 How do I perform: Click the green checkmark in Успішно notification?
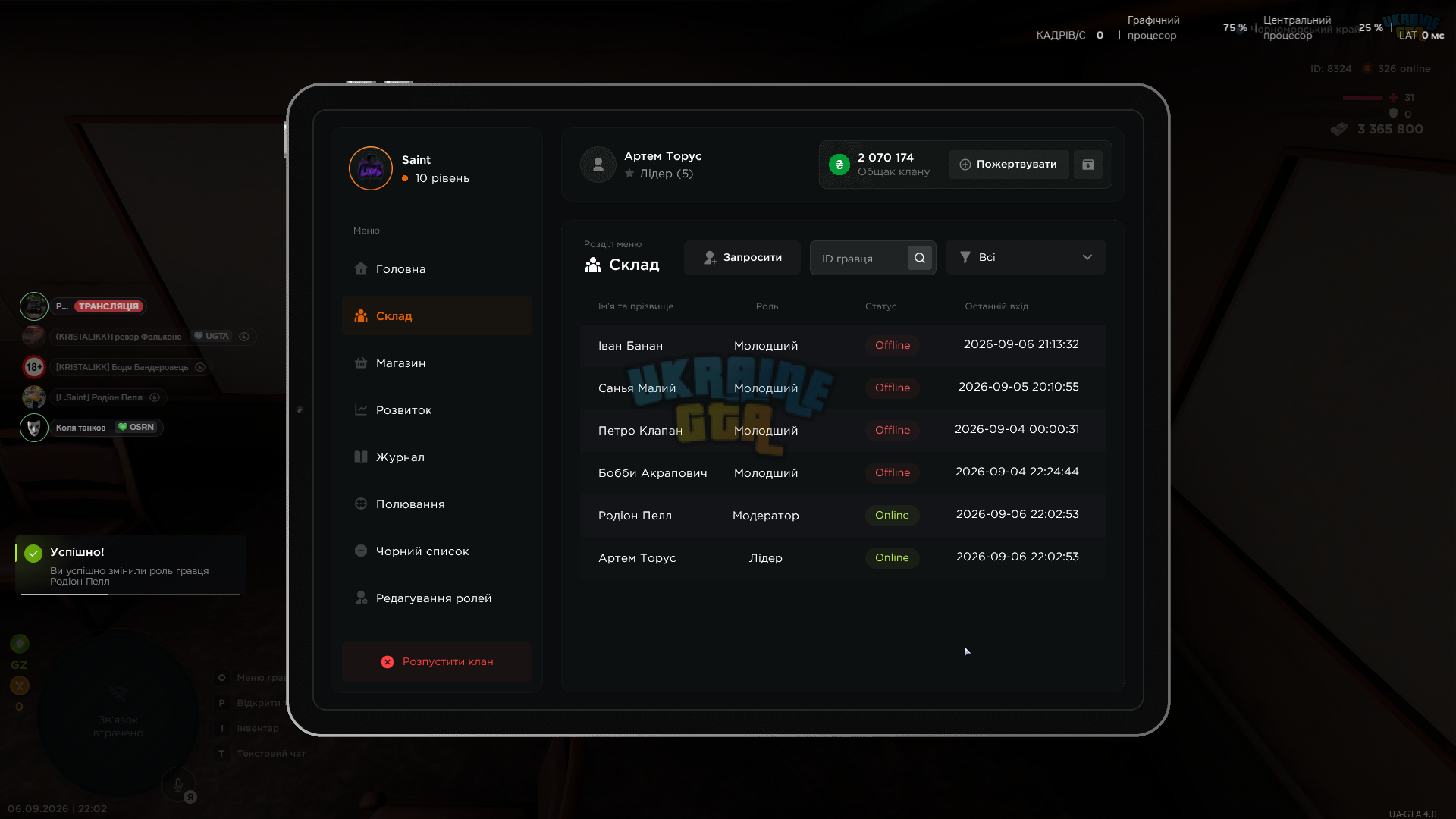pyautogui.click(x=33, y=554)
